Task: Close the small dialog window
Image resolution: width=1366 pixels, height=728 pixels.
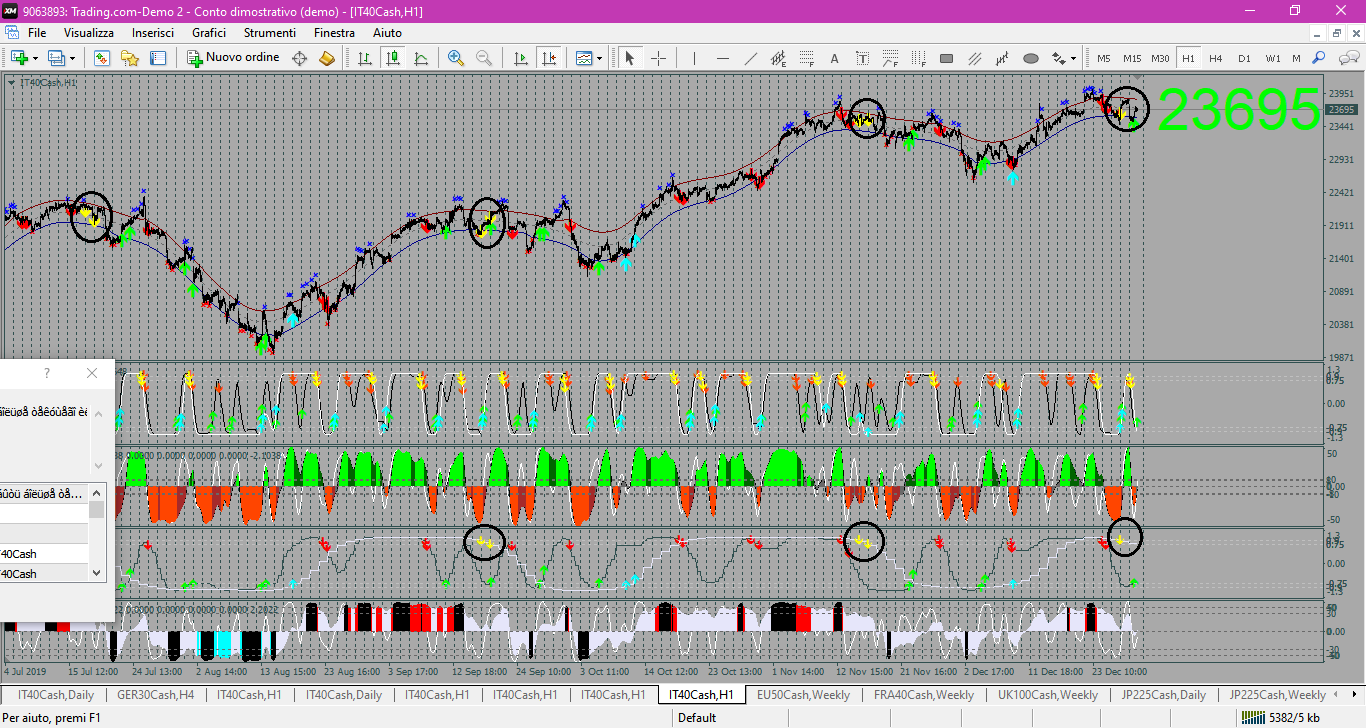Action: point(92,373)
